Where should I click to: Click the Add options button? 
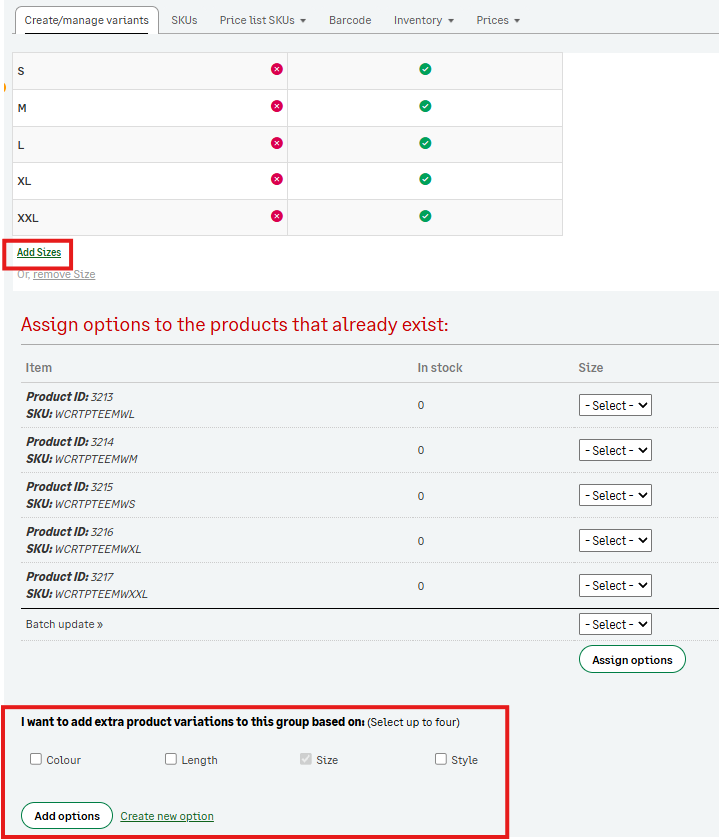67,816
